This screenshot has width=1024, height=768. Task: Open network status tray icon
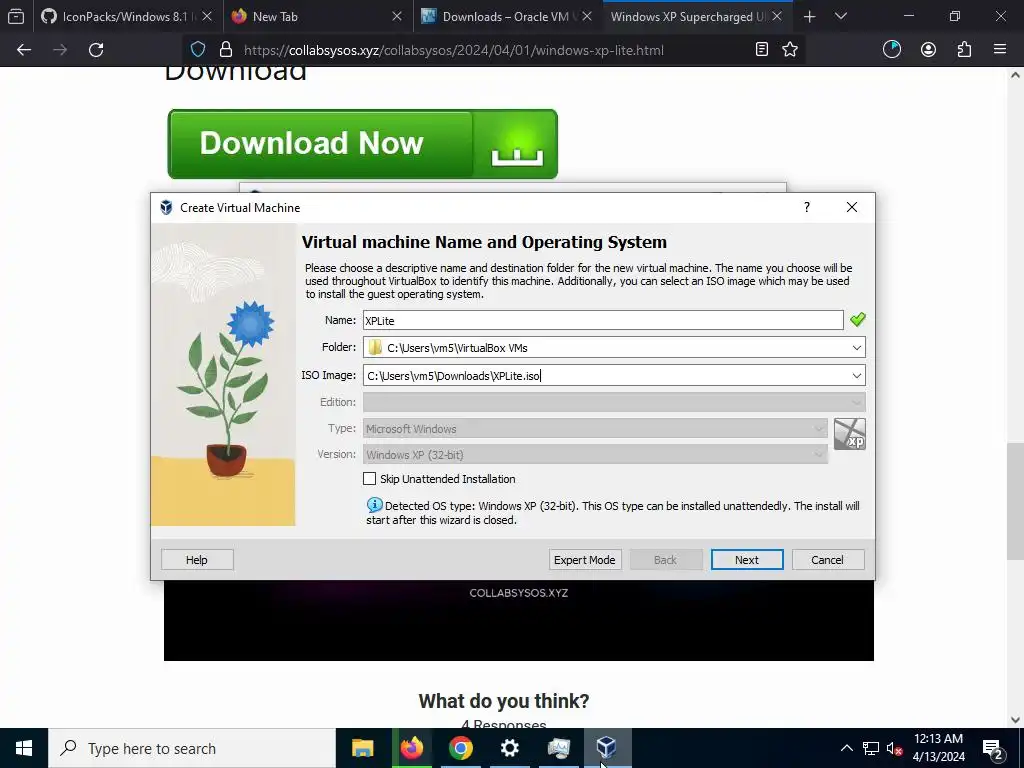click(x=871, y=748)
